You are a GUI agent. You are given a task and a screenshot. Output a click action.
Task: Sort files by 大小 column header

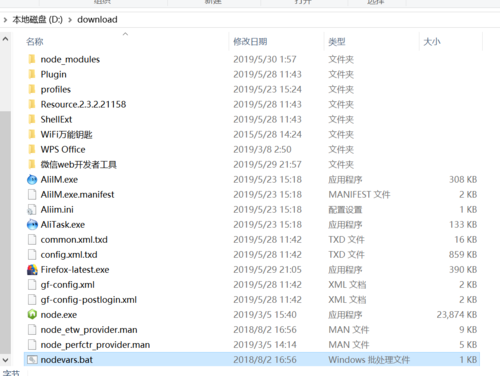tap(432, 42)
